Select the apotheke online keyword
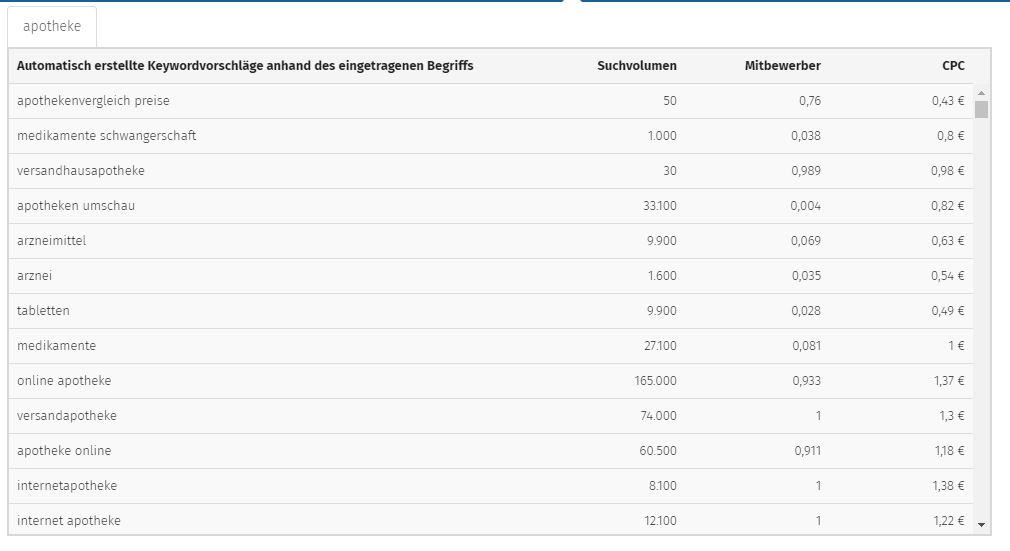The height and width of the screenshot is (551, 1010). 64,450
